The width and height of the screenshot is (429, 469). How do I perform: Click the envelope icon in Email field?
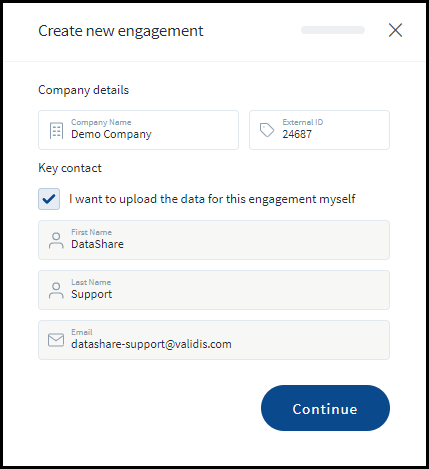(x=56, y=340)
